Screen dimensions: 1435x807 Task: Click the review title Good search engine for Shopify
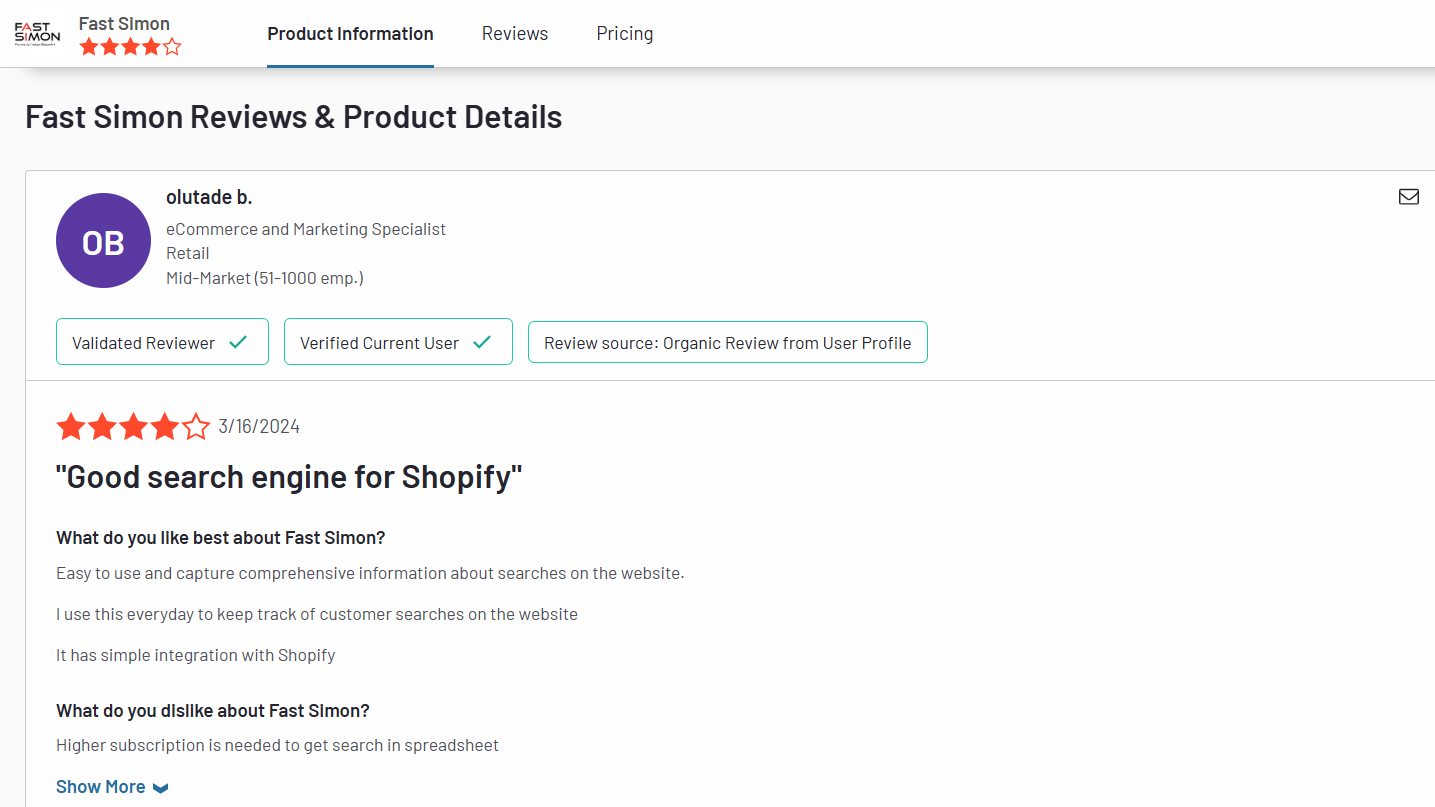point(289,477)
